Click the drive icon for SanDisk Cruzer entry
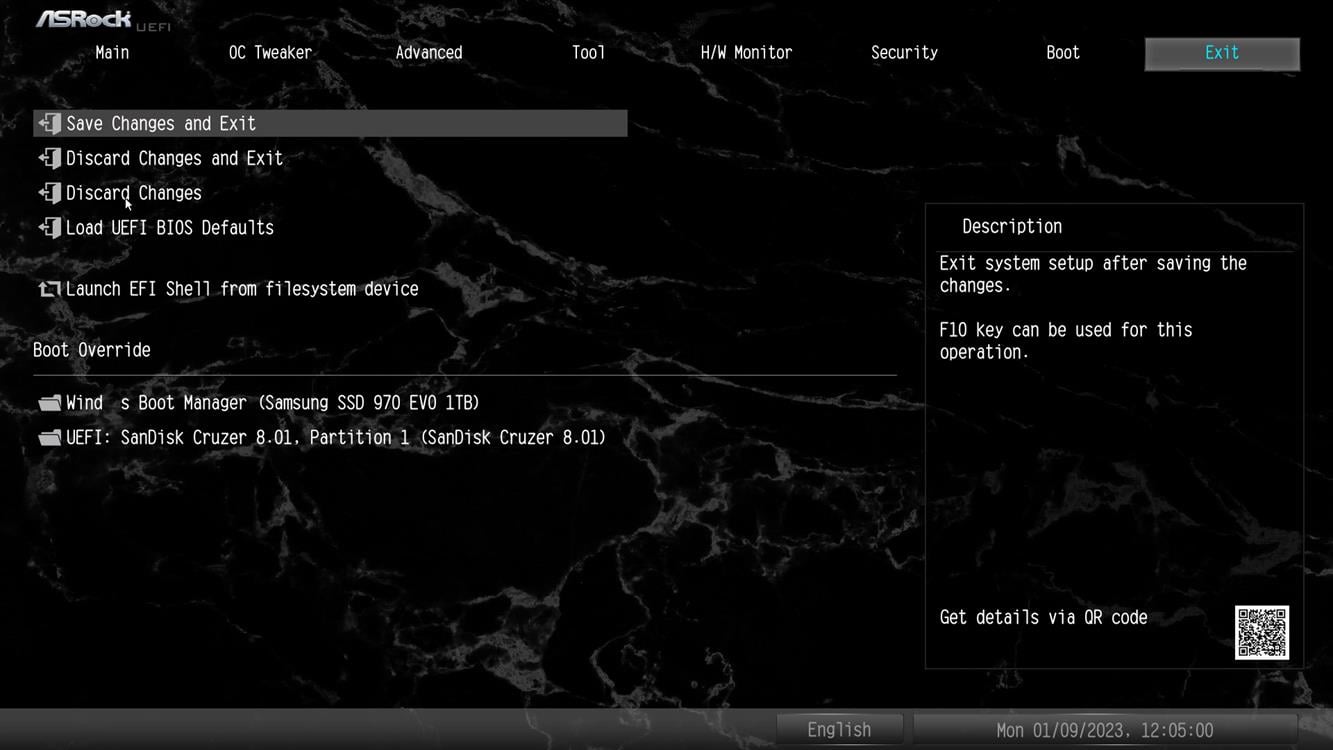 click(49, 438)
